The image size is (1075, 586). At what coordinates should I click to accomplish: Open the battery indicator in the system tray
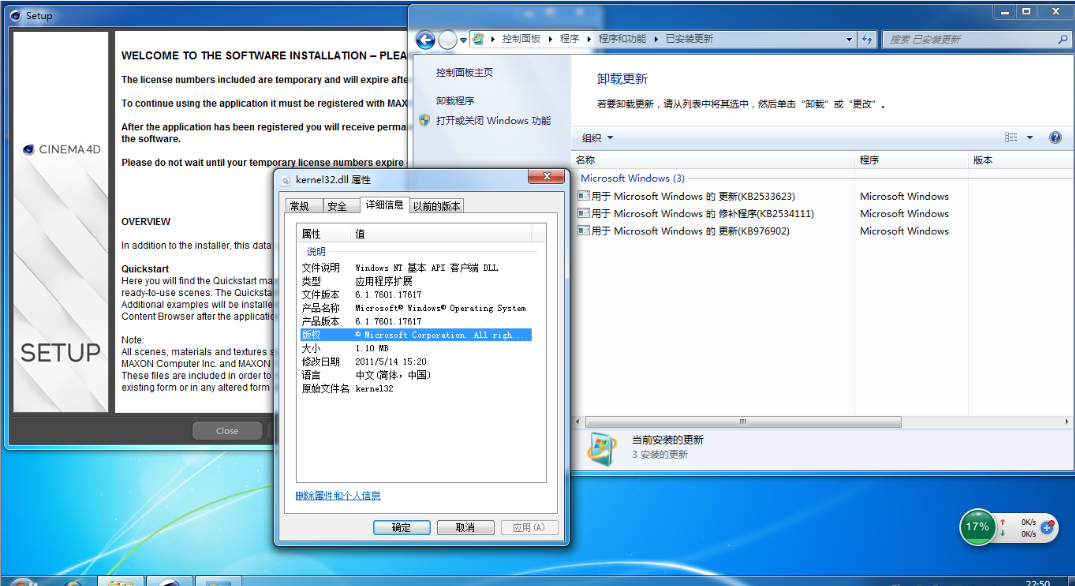(x=977, y=527)
